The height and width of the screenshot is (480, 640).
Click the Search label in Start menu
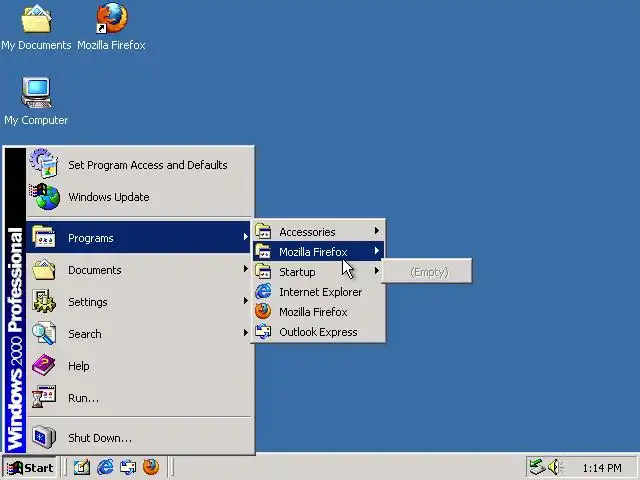tap(85, 334)
